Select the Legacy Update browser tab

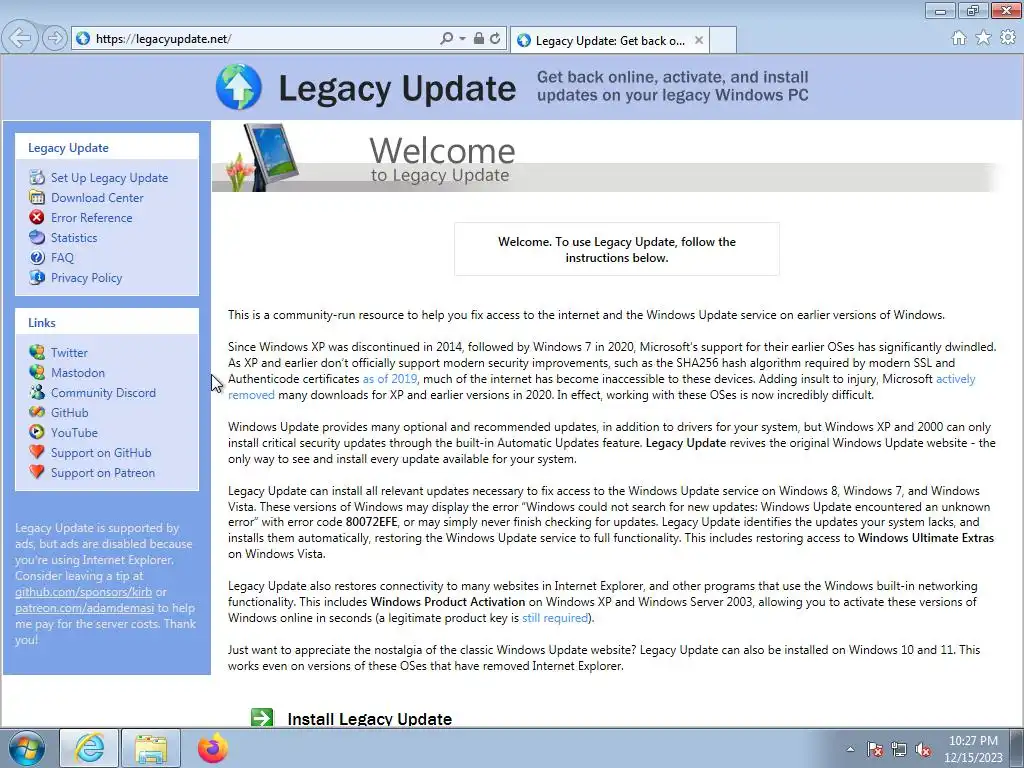(610, 40)
